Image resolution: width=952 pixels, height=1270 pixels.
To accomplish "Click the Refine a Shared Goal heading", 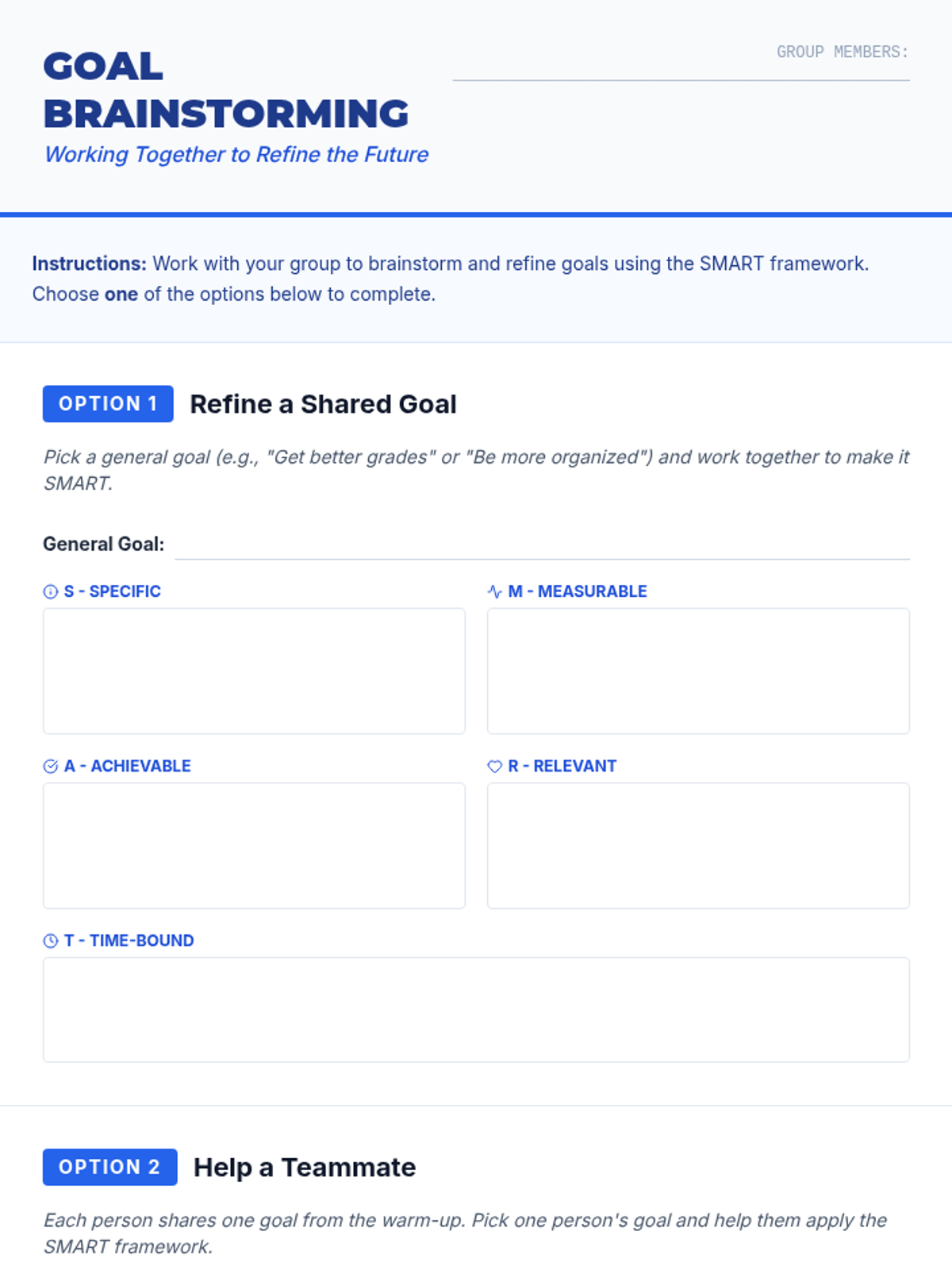I will [x=323, y=404].
